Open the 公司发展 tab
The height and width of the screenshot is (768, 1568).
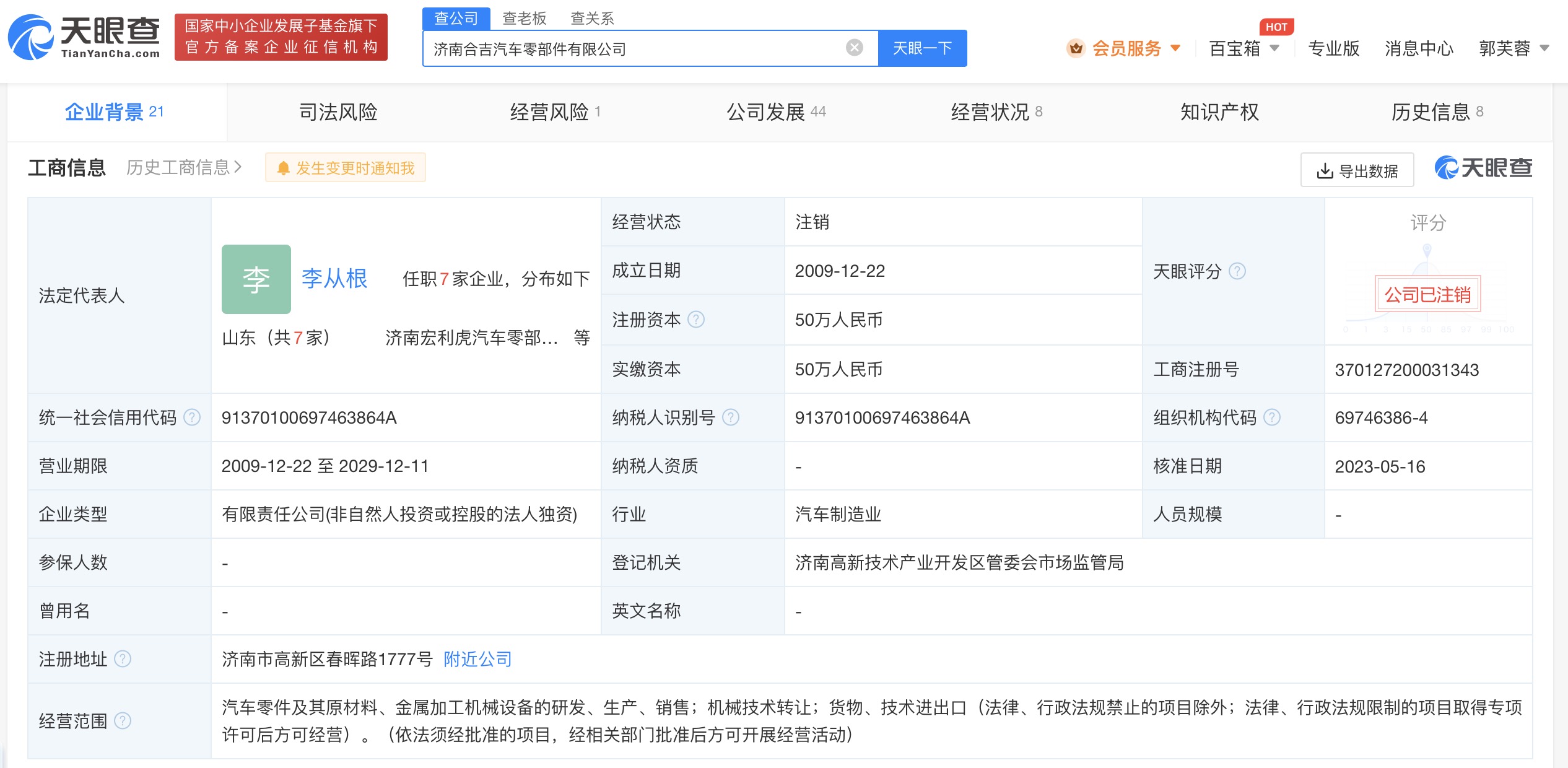[x=776, y=112]
